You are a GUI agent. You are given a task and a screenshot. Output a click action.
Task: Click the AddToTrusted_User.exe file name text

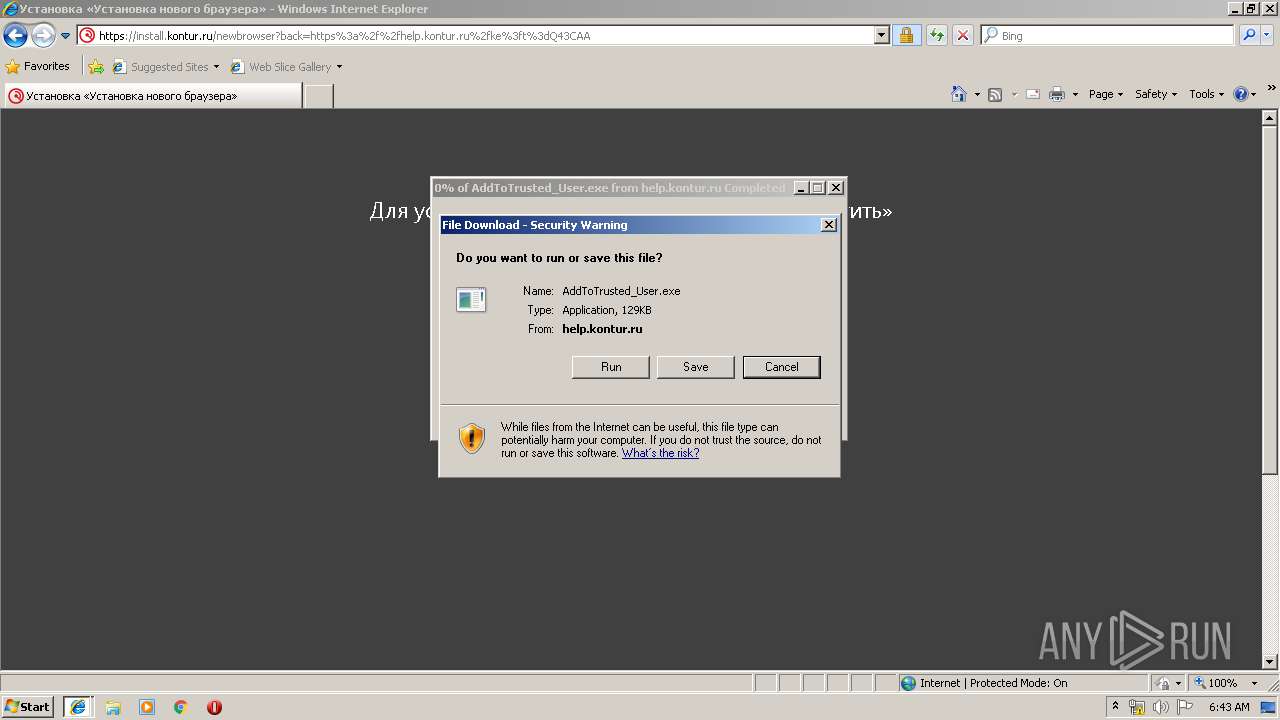[621, 291]
